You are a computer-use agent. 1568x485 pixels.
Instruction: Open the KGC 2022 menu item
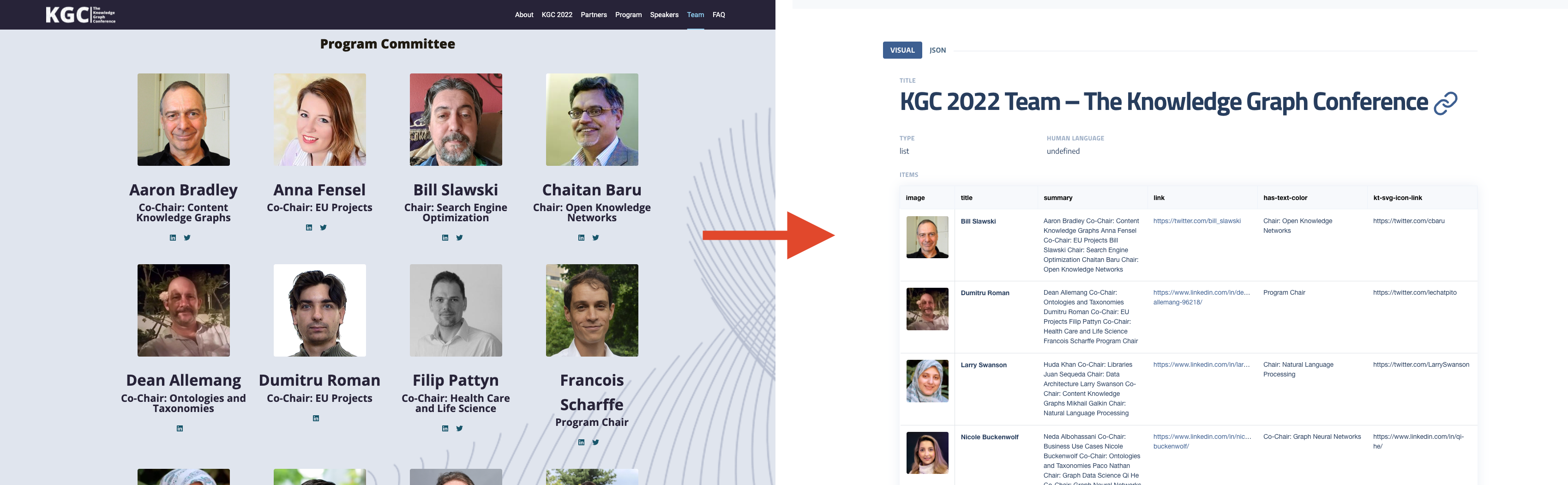tap(557, 15)
